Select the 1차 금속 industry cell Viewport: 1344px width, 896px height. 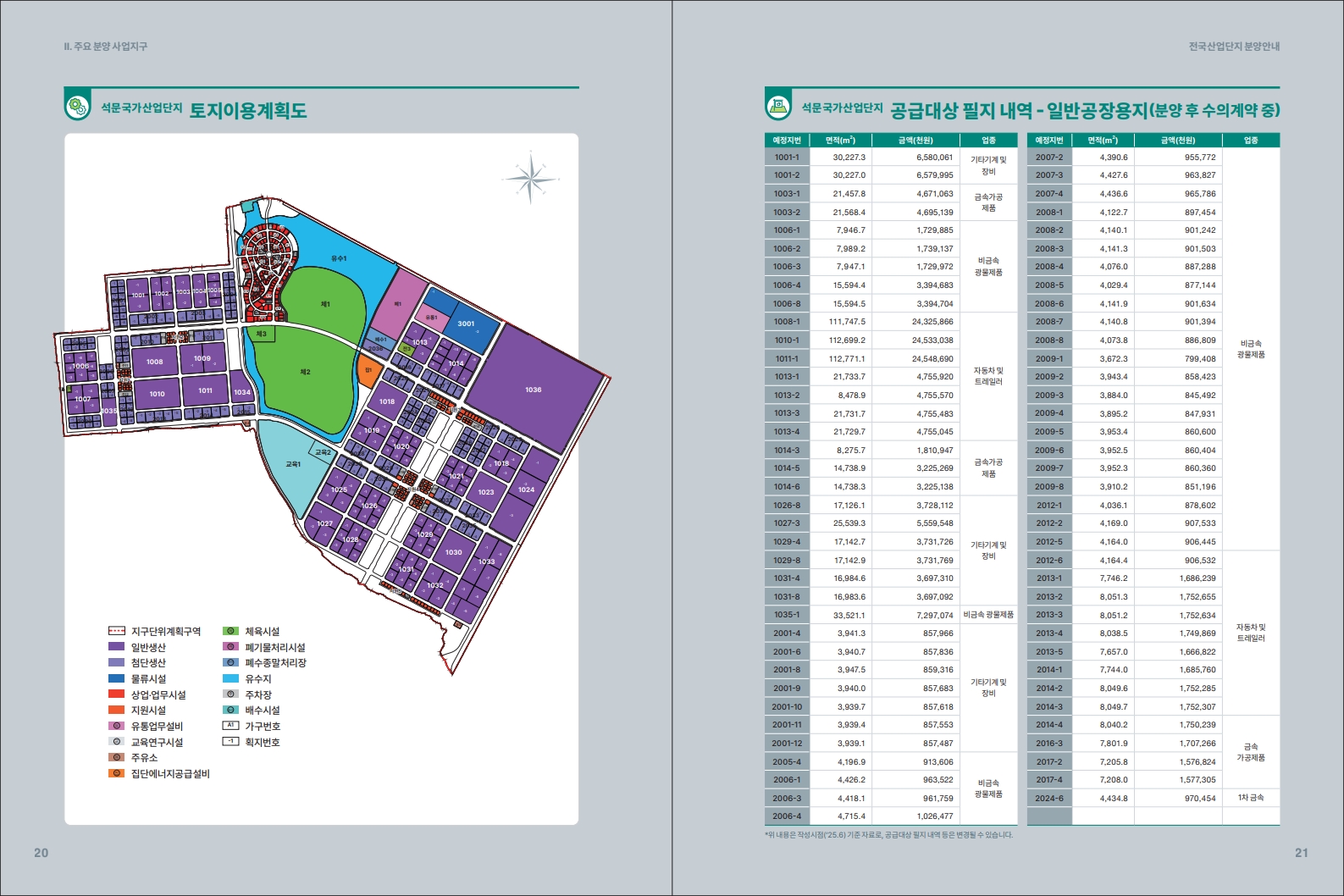(x=1251, y=798)
